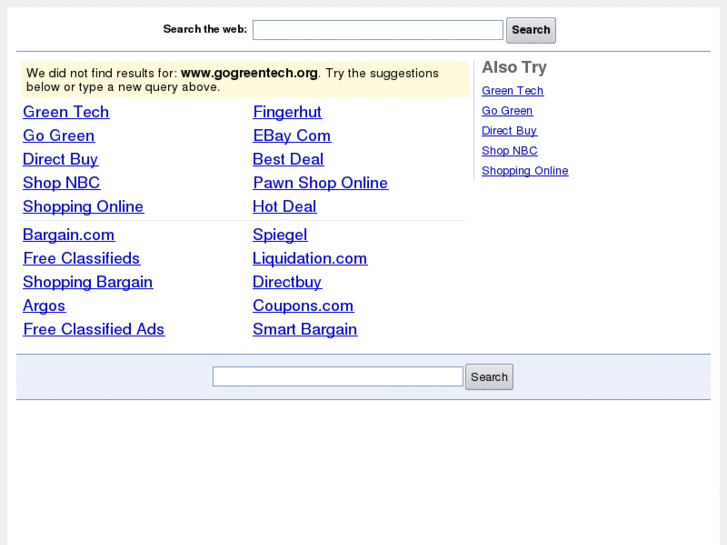Open the Coupons.com link
The height and width of the screenshot is (545, 727).
[x=303, y=306]
